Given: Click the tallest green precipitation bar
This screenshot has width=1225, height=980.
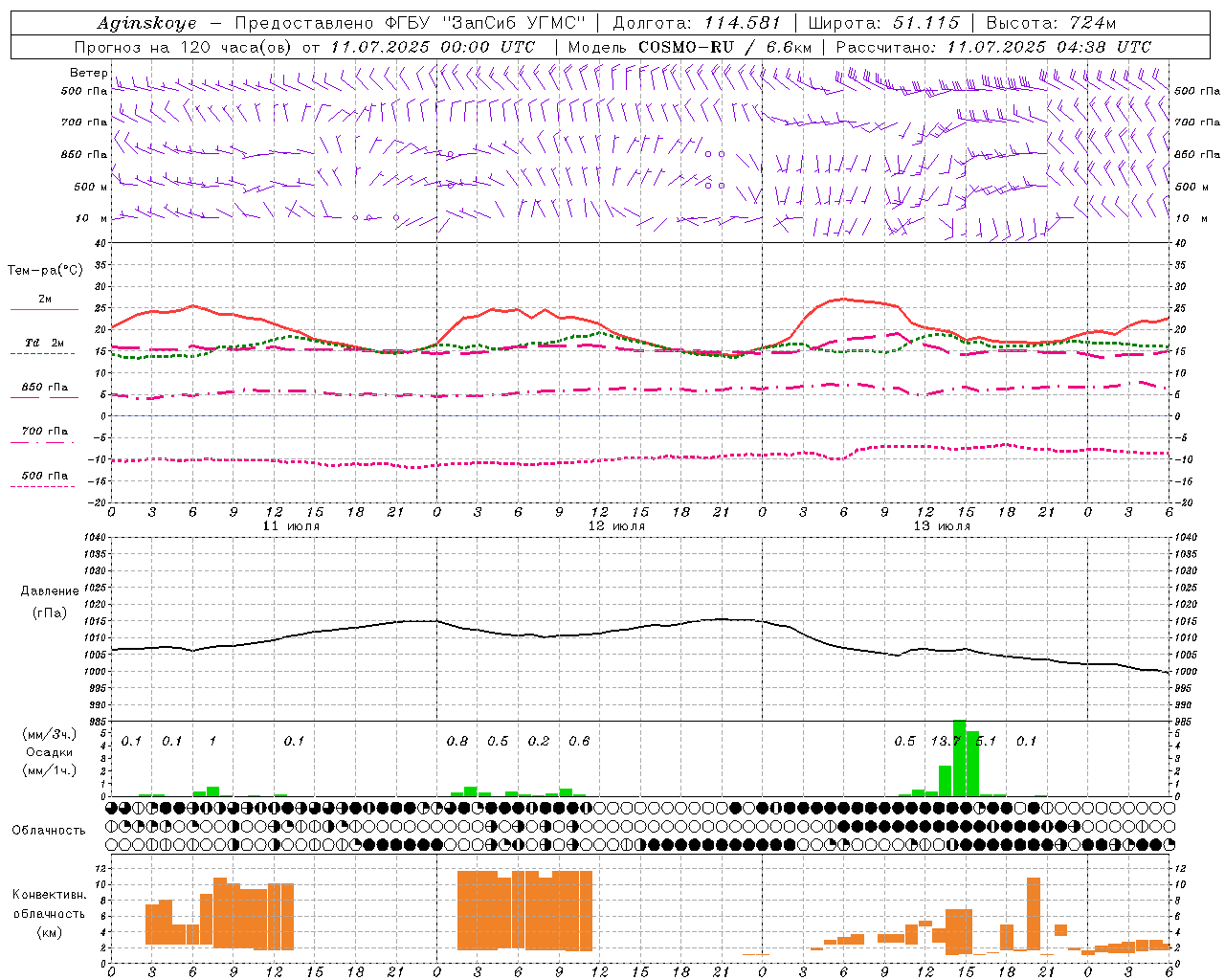Looking at the screenshot, I should (x=959, y=758).
